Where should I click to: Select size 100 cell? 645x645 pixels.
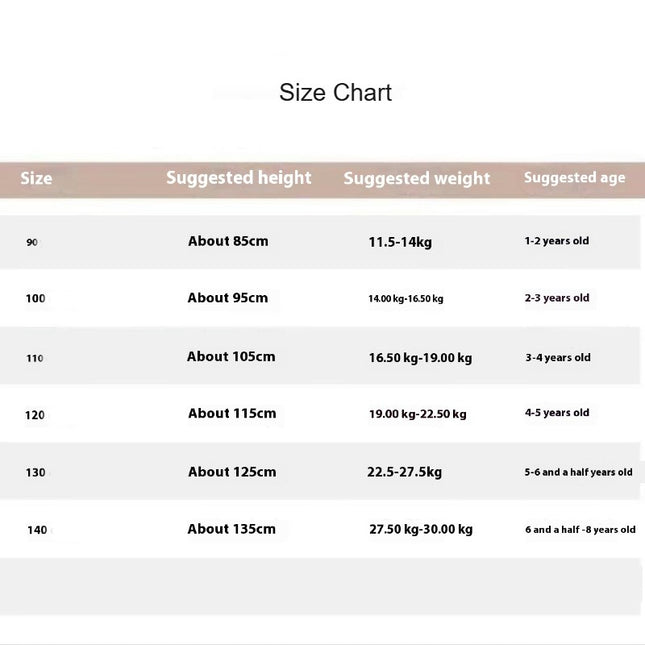[35, 298]
